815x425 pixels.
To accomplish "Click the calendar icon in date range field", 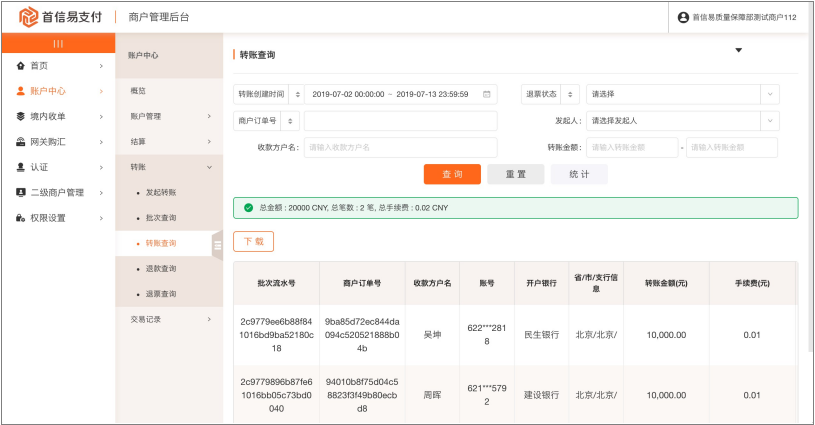I will [x=487, y=94].
